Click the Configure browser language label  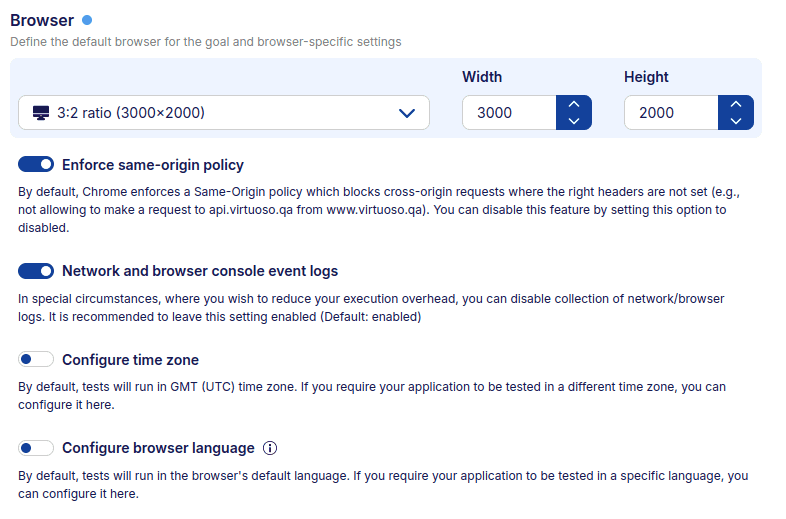tap(158, 448)
